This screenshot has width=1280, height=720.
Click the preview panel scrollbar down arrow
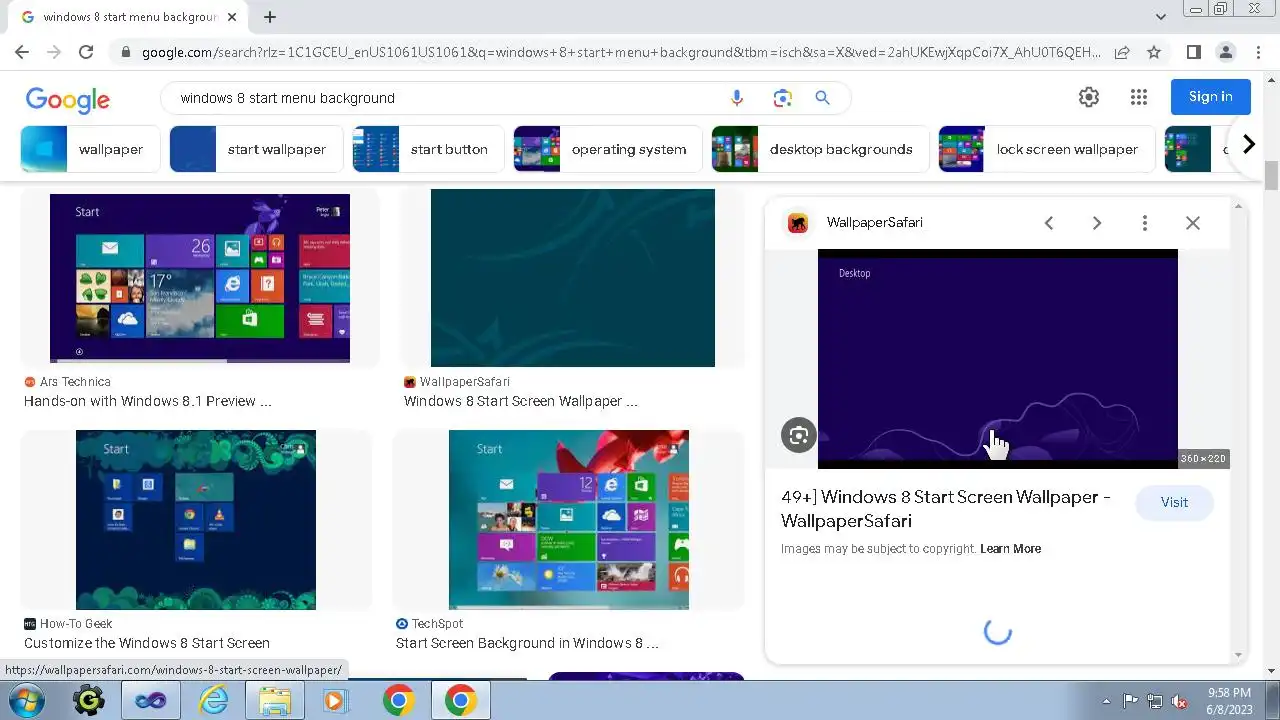(1239, 656)
